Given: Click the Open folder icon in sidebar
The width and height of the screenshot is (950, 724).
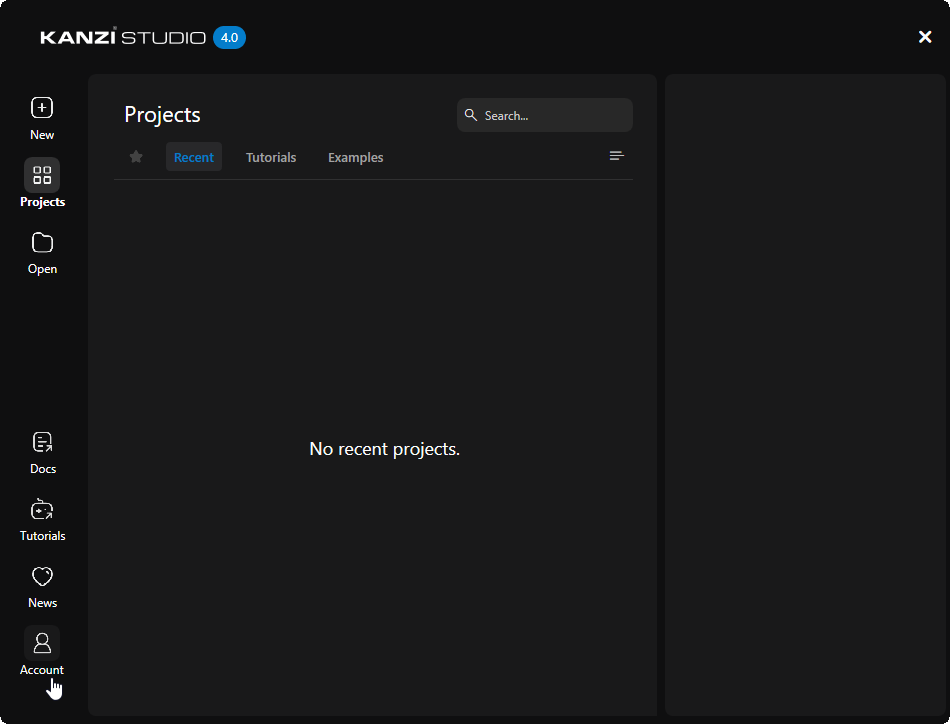Looking at the screenshot, I should tap(41, 242).
